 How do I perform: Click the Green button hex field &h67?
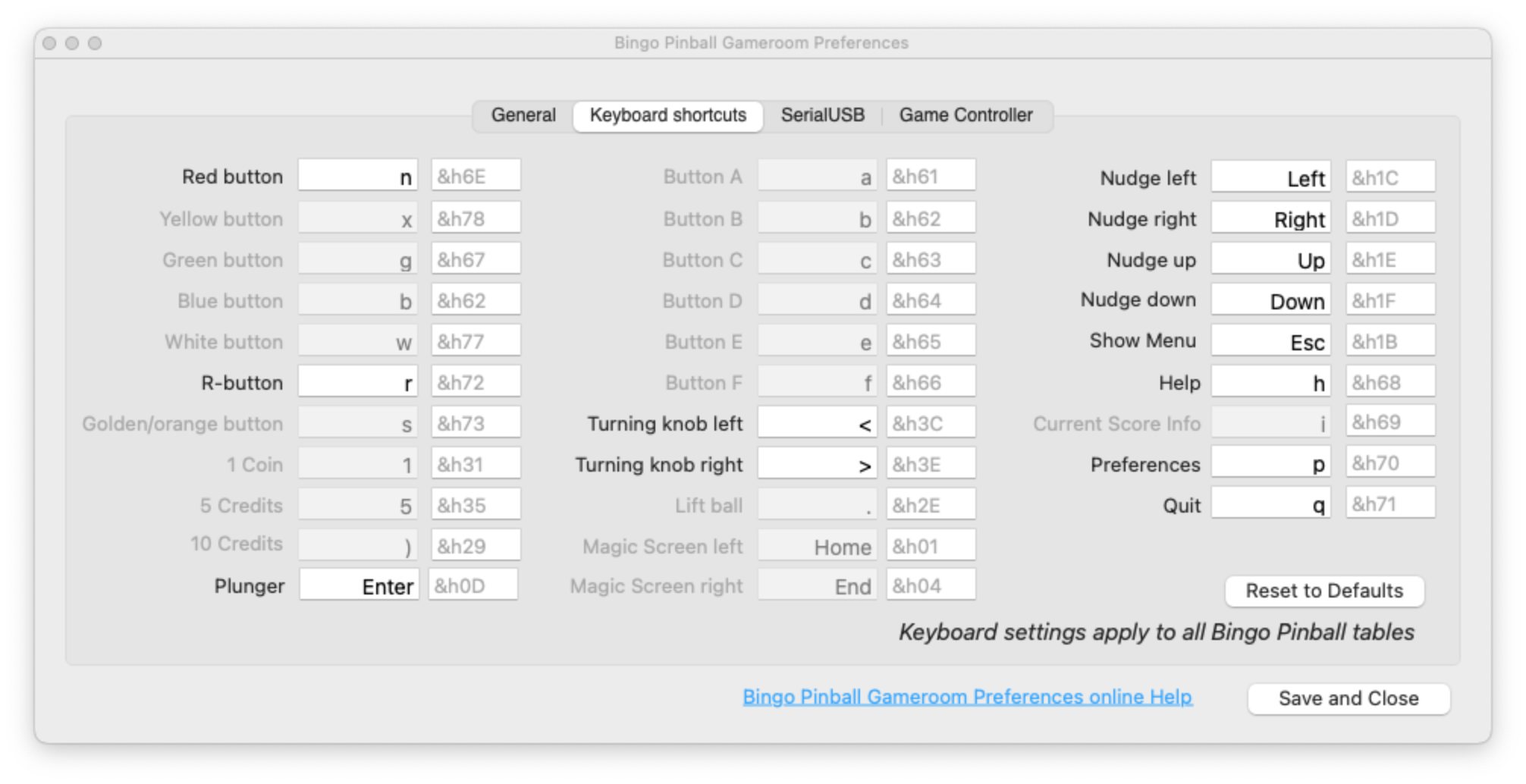[476, 259]
